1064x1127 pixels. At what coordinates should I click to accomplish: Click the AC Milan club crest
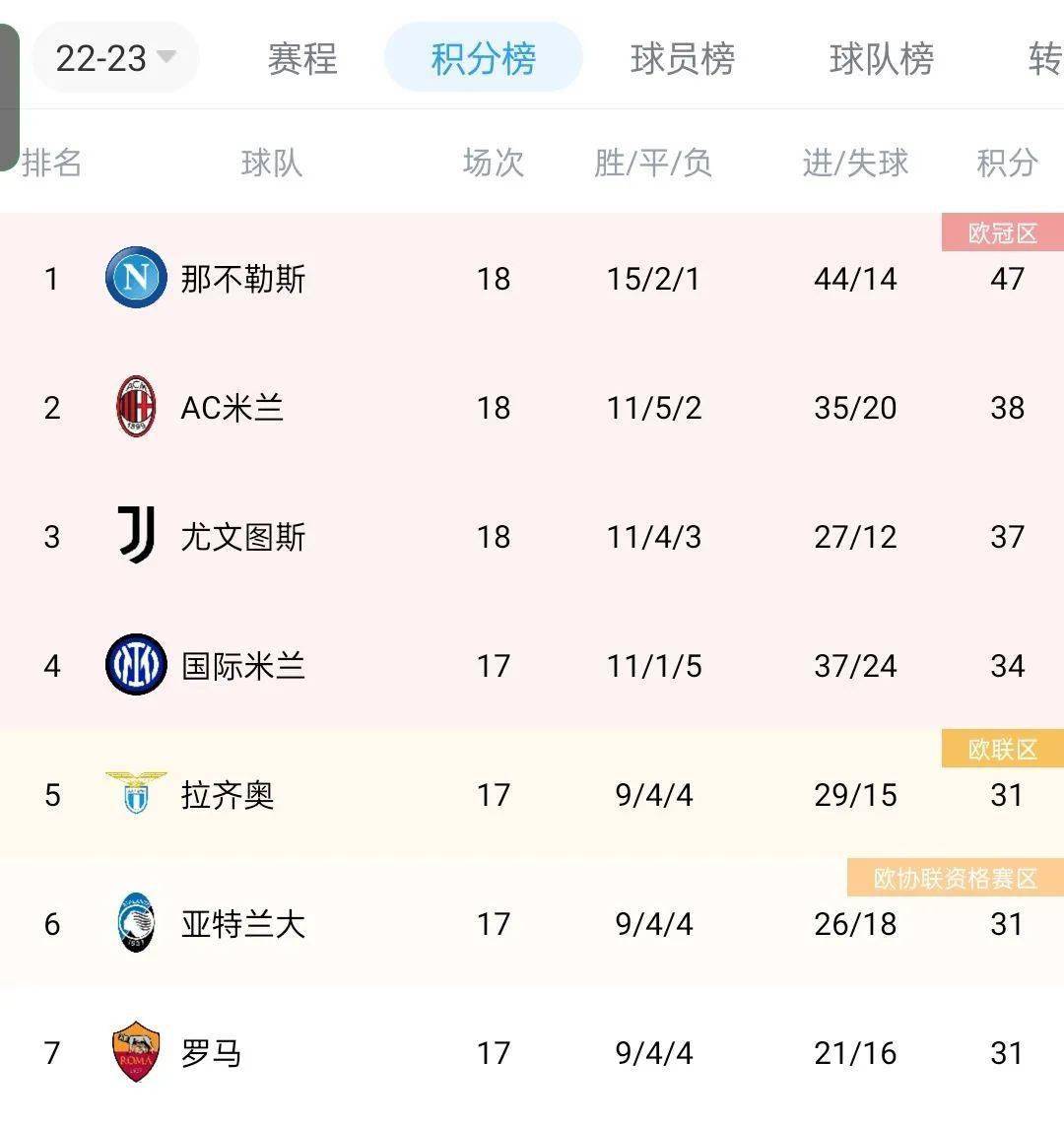tap(136, 407)
